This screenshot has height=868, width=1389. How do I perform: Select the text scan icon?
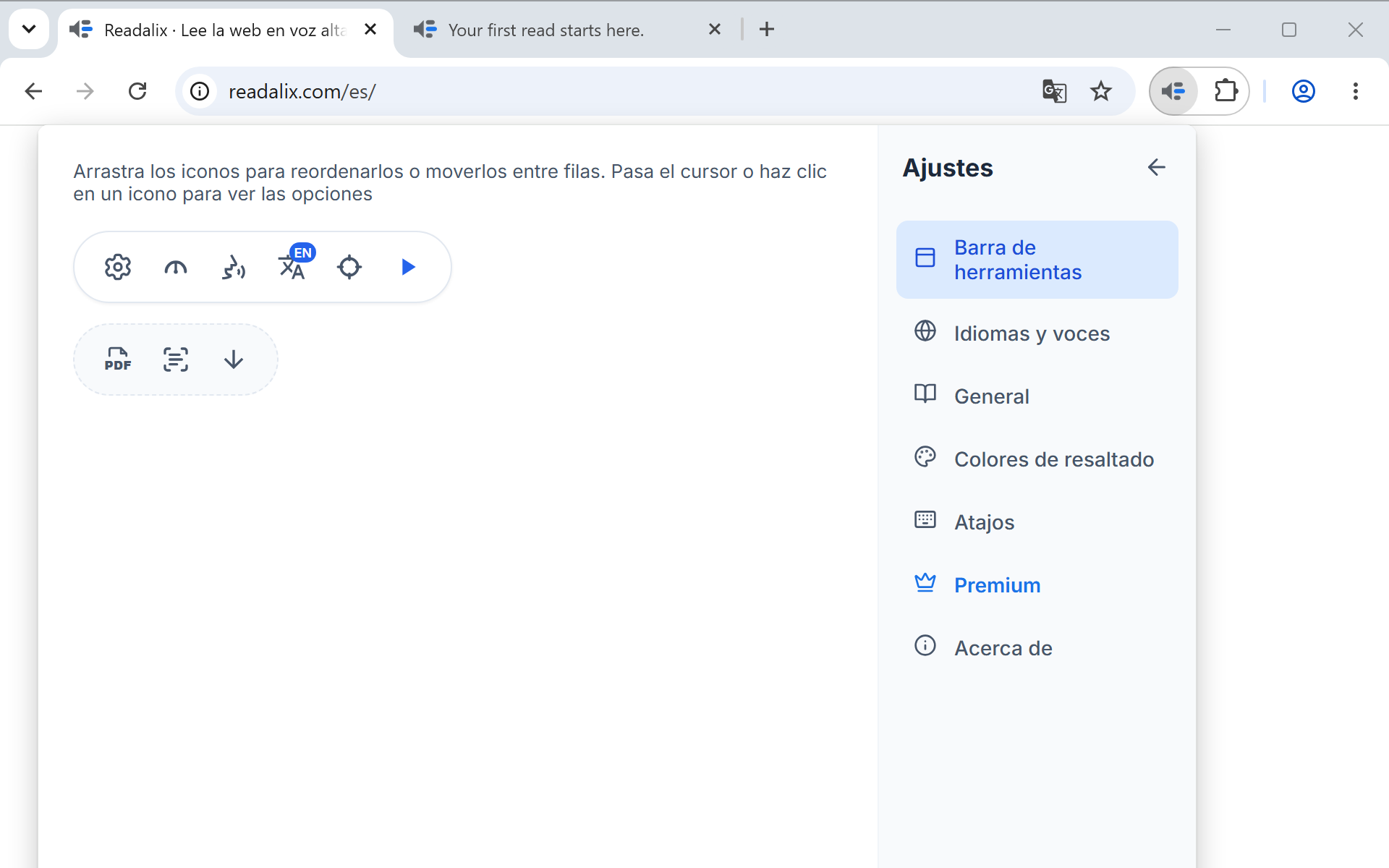coord(176,359)
